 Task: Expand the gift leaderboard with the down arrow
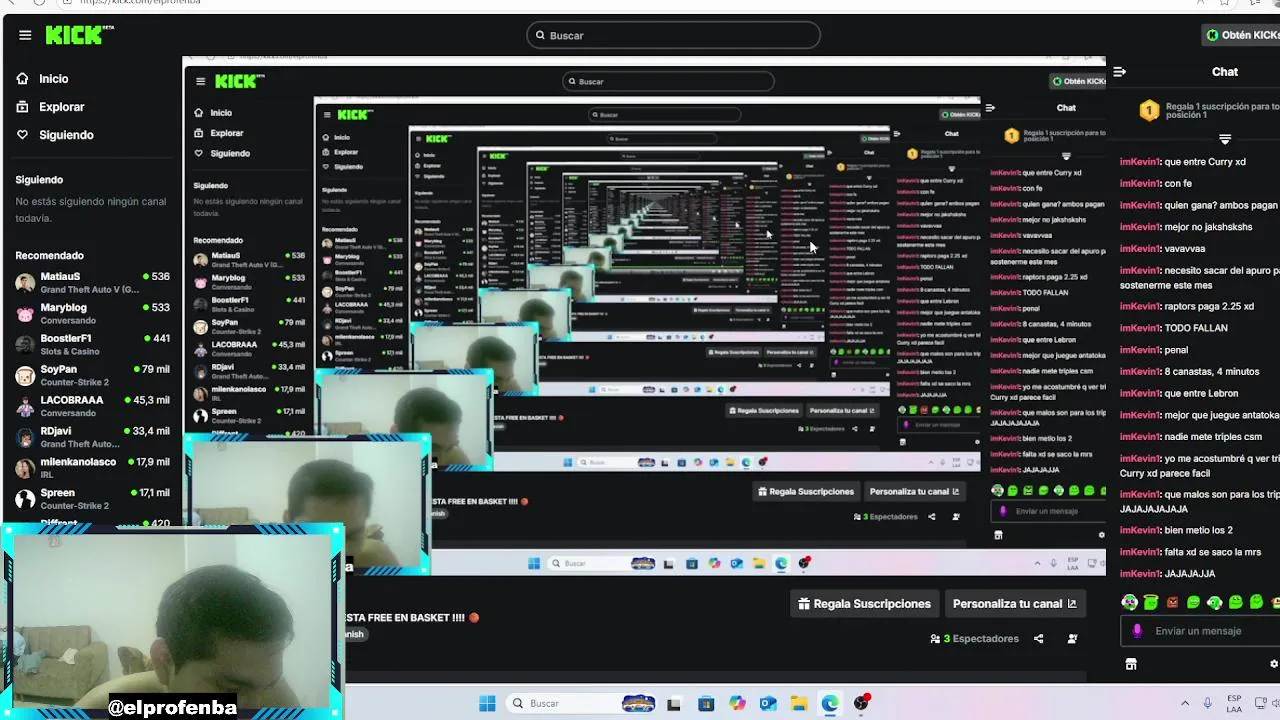[1225, 139]
